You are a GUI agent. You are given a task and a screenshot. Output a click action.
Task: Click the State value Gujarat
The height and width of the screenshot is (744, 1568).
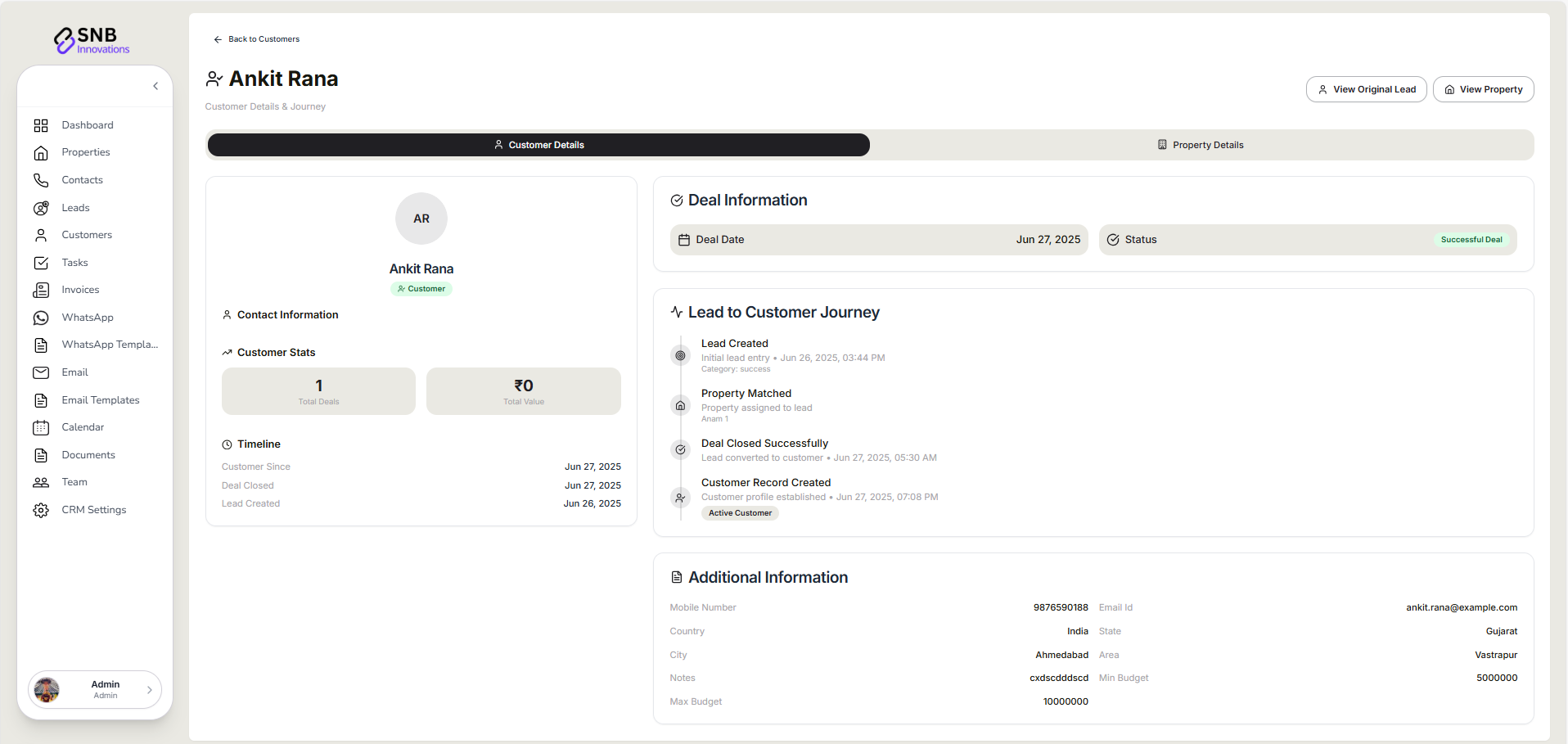[x=1502, y=631]
